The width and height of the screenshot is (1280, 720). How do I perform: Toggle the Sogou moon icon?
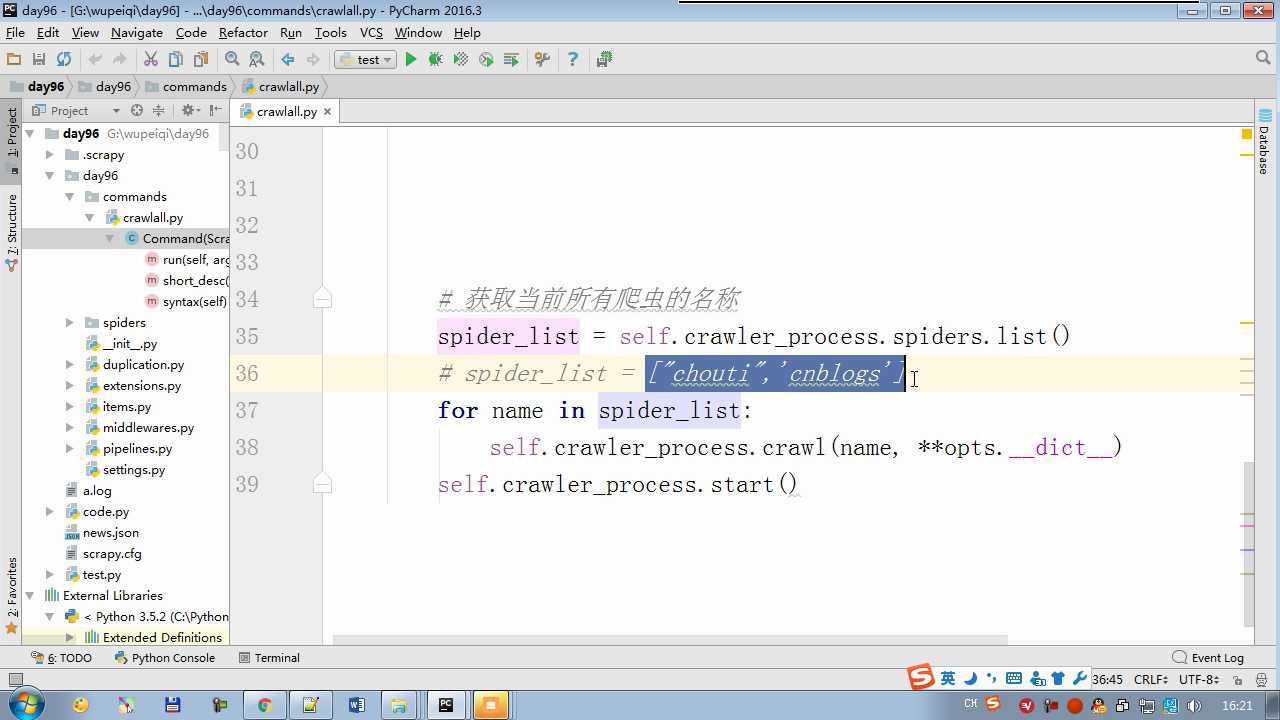[970, 678]
